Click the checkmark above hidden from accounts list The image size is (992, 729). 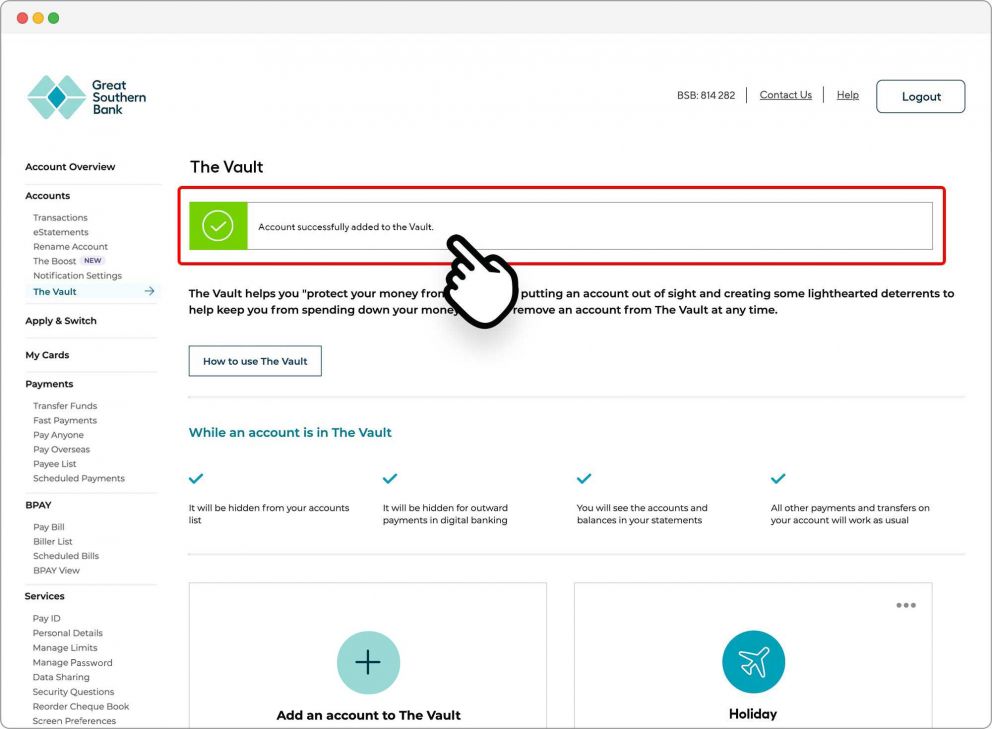click(x=196, y=478)
